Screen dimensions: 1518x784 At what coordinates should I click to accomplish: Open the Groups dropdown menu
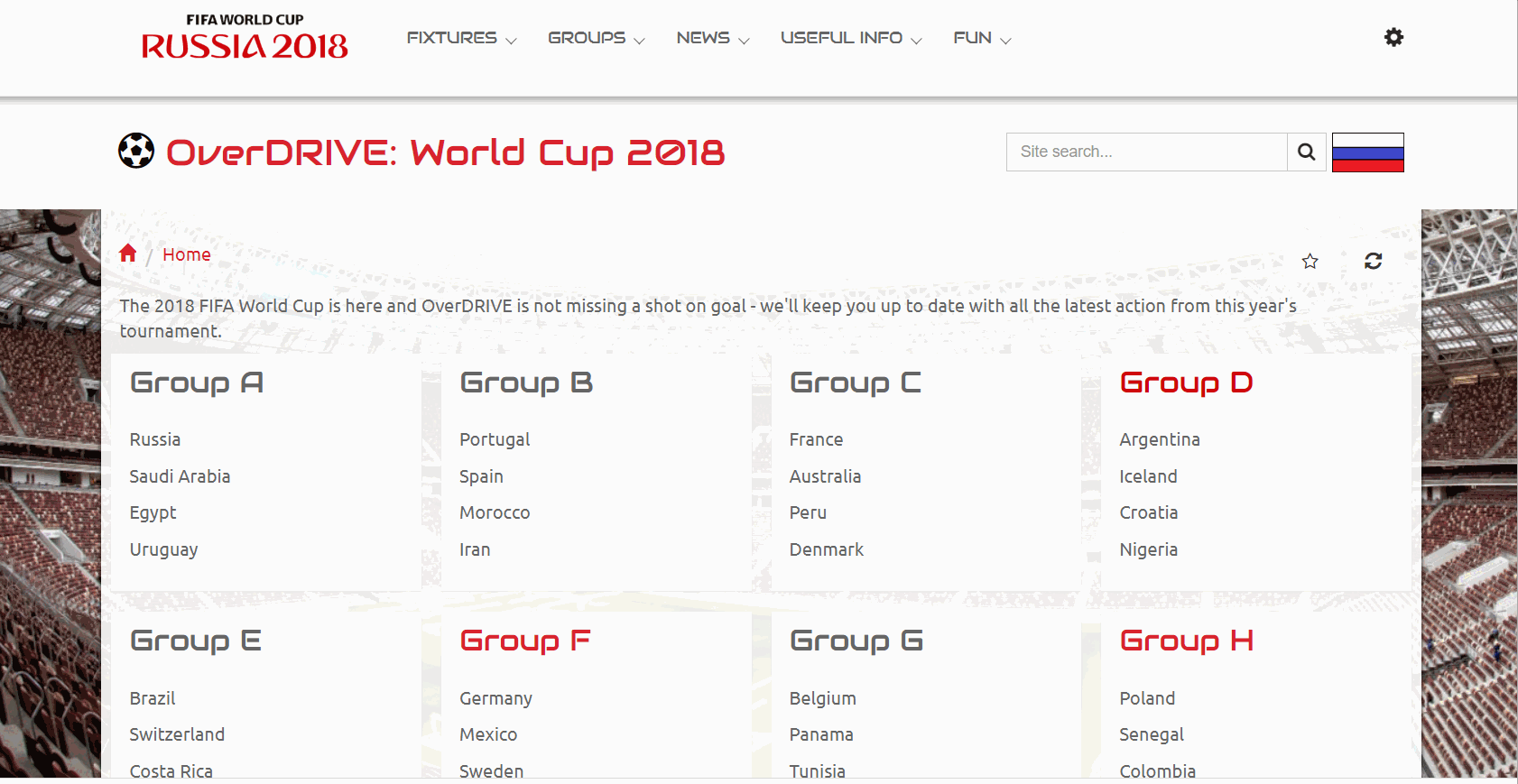point(596,38)
